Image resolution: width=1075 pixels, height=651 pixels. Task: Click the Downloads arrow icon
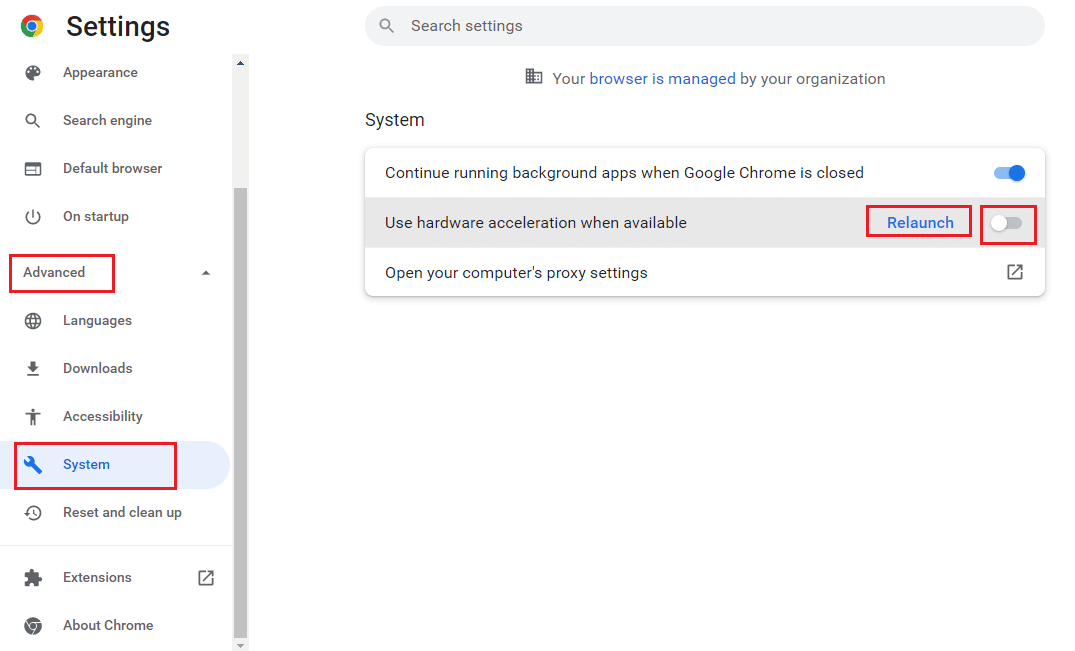[33, 369]
